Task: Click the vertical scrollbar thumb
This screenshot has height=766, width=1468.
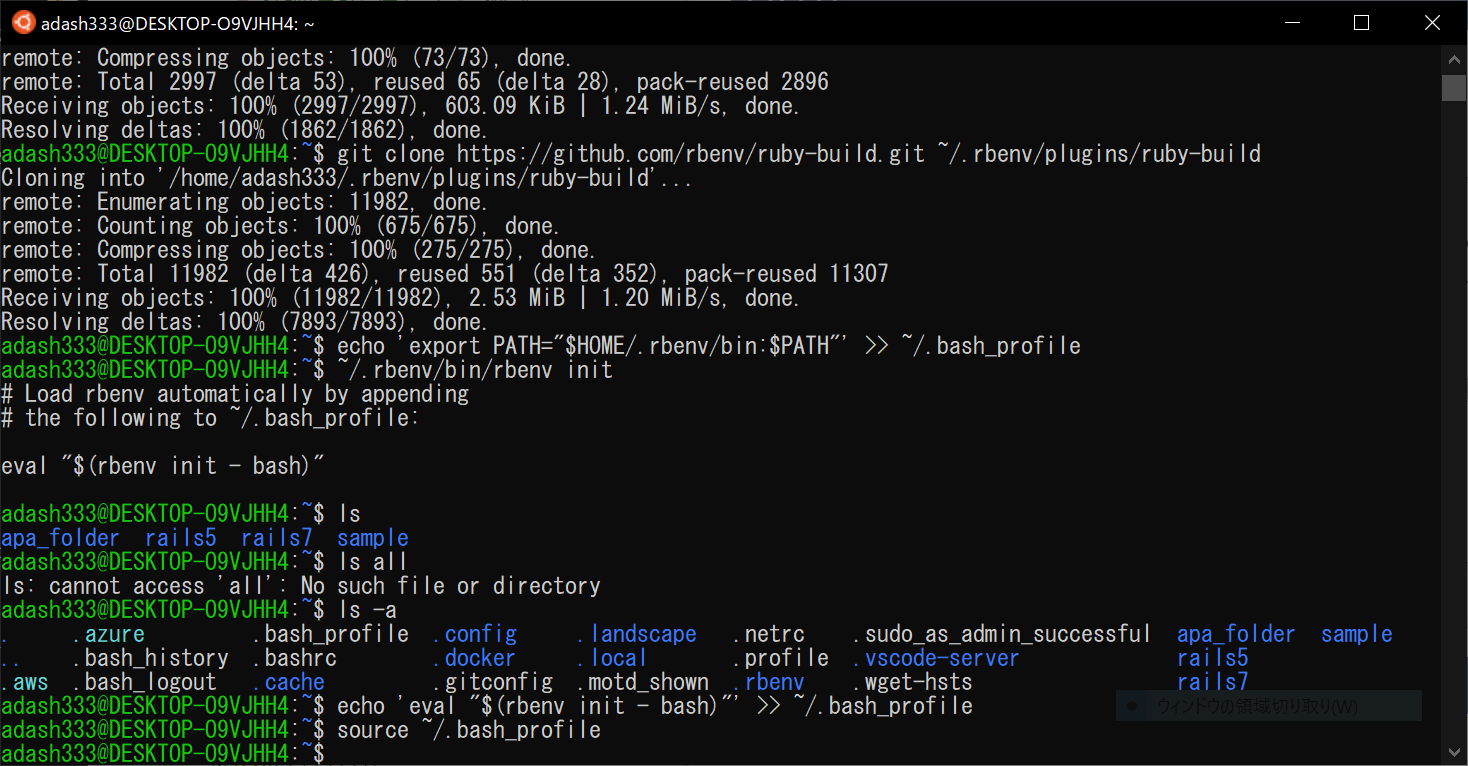Action: tap(1454, 87)
